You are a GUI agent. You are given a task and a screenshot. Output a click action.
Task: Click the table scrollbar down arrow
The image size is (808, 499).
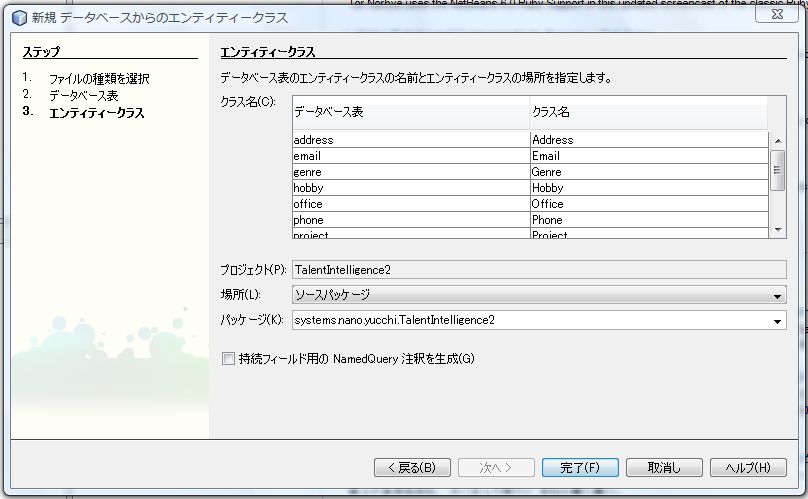point(778,230)
